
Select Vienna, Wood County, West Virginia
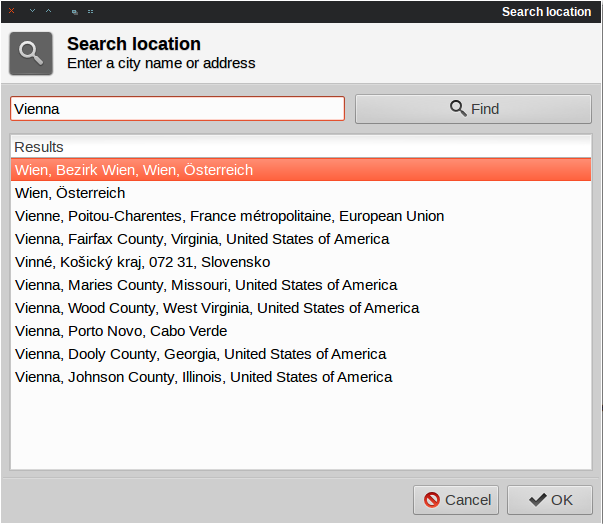pos(301,308)
